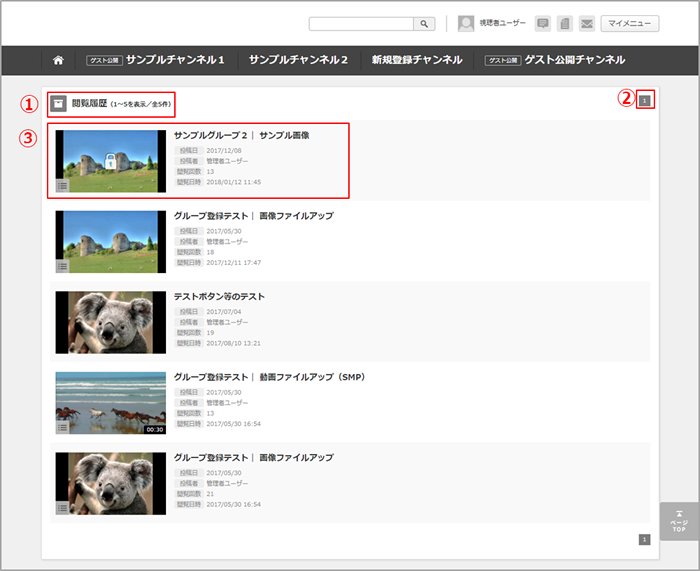Click the 閲覧履歴 heading text

click(x=89, y=104)
